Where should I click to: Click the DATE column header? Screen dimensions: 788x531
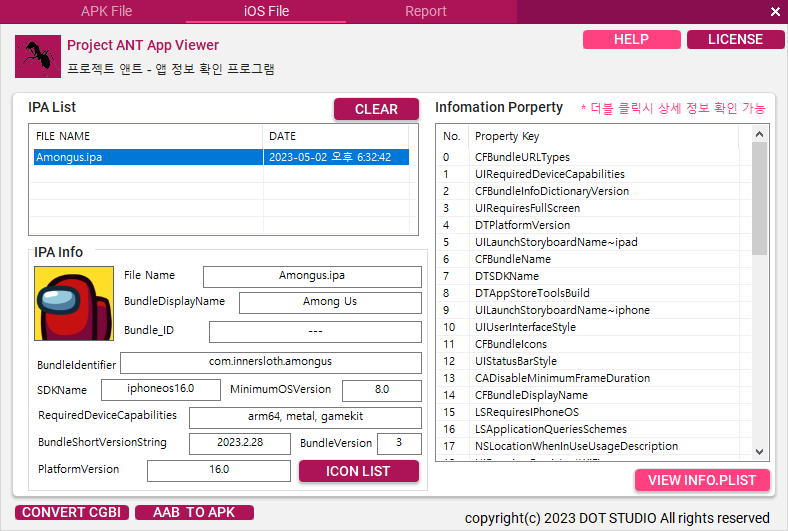coord(336,136)
